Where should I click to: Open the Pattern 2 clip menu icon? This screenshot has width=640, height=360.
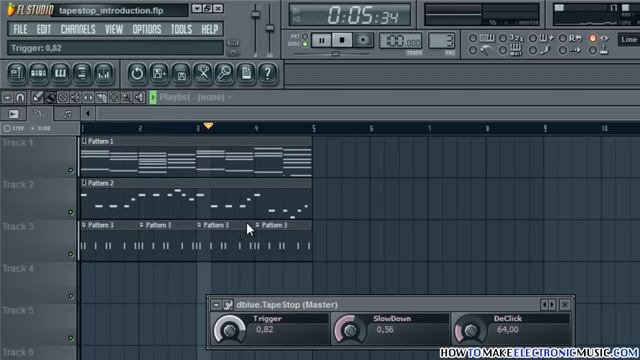(x=84, y=183)
